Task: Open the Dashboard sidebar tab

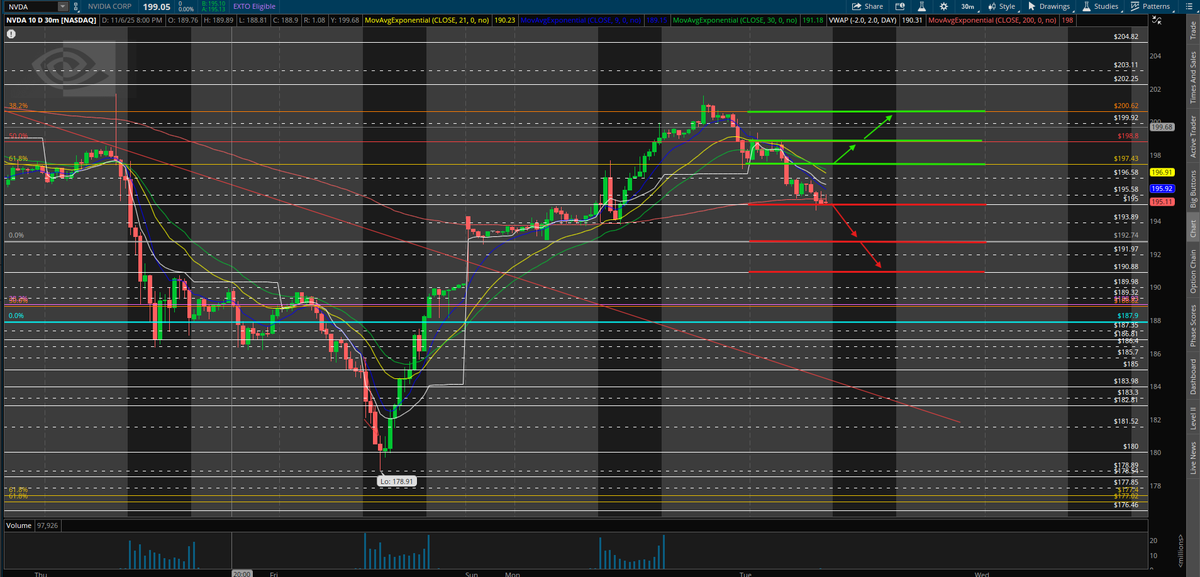Action: point(1191,377)
